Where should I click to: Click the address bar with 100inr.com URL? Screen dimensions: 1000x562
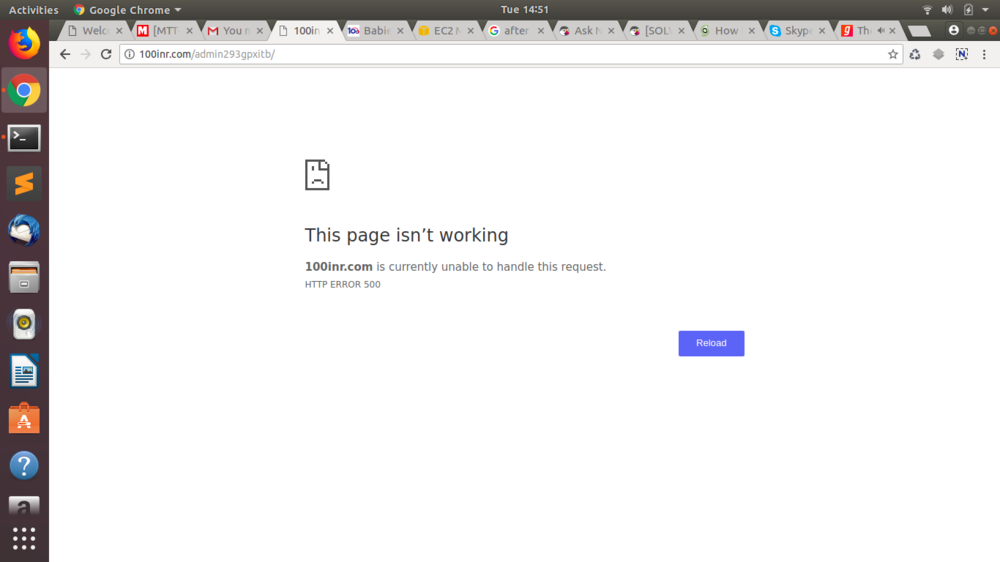coord(510,54)
